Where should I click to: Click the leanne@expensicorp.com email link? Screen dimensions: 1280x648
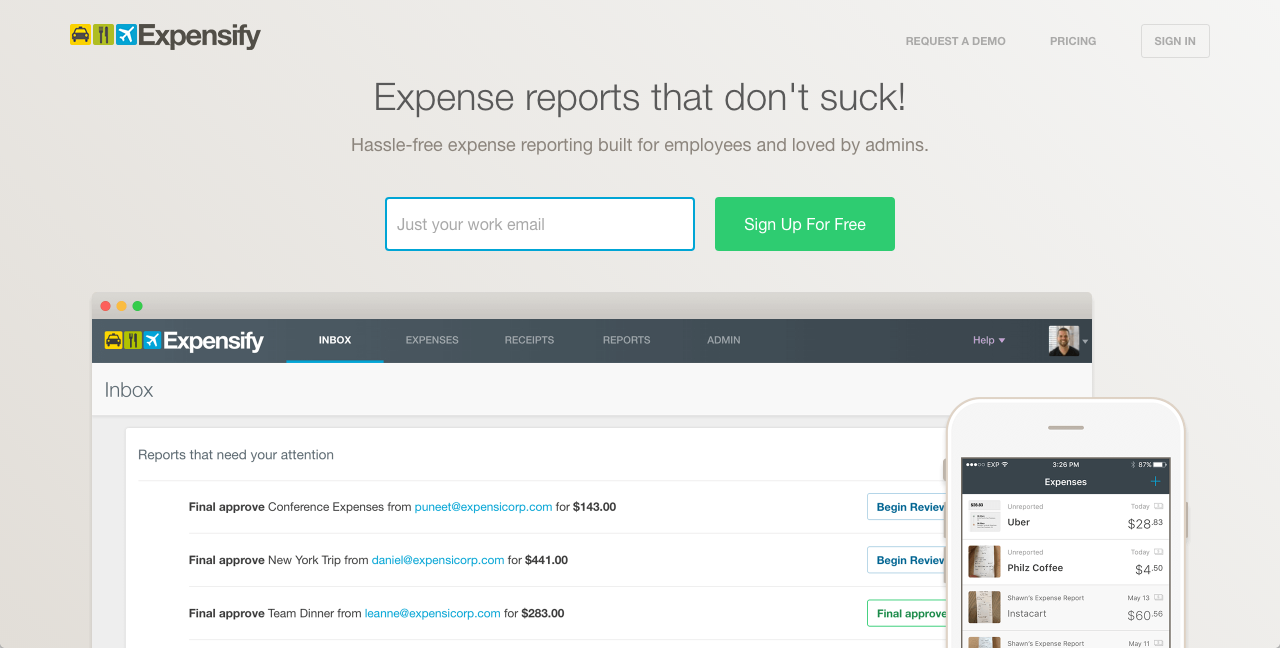point(432,613)
